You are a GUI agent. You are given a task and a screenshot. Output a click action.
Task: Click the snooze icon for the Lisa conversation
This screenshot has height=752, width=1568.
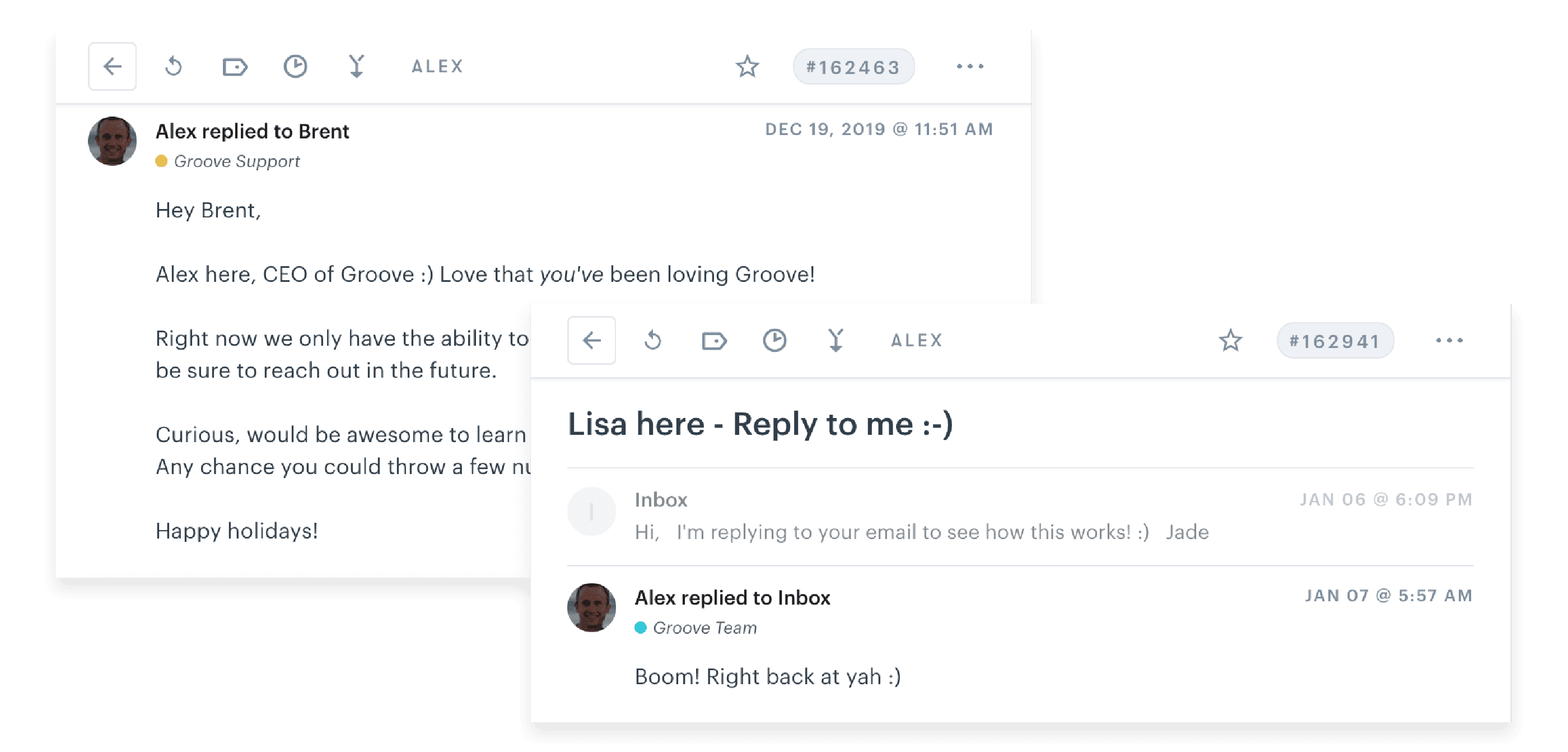coord(776,340)
